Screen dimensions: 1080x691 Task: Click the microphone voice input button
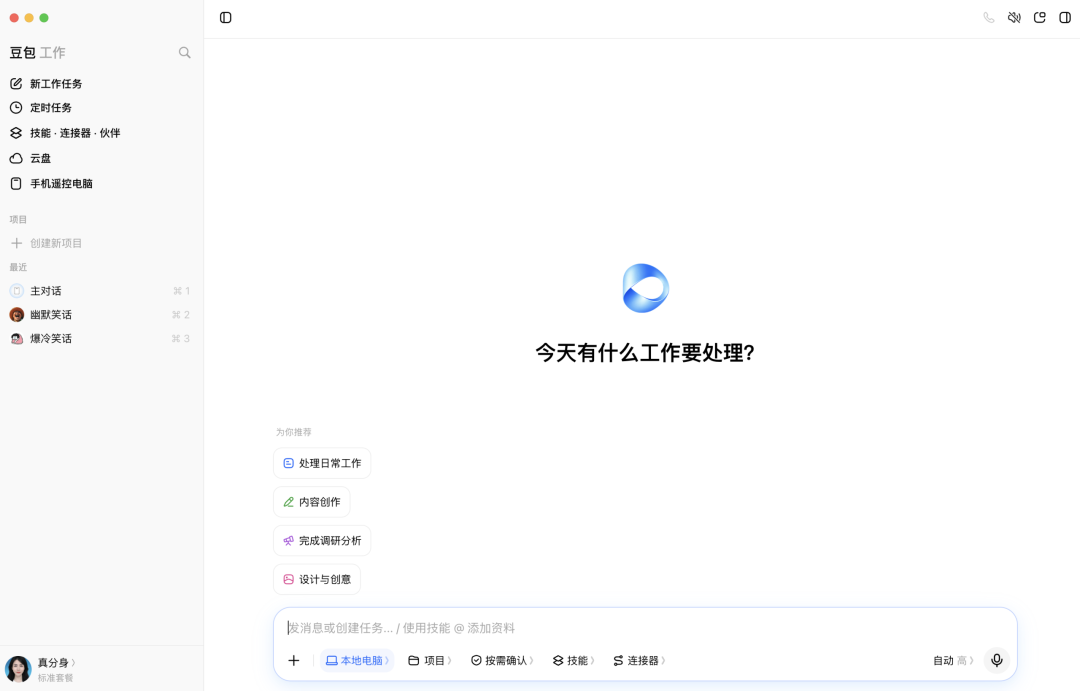tap(997, 660)
